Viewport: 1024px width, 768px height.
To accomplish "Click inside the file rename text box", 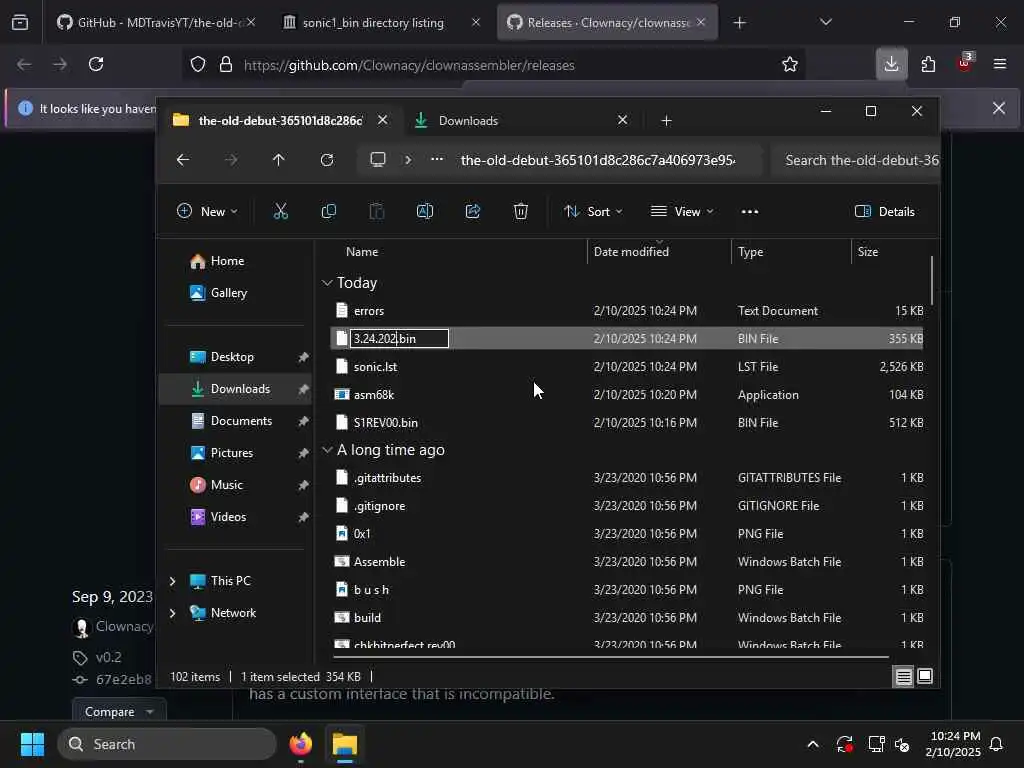I will coord(399,338).
